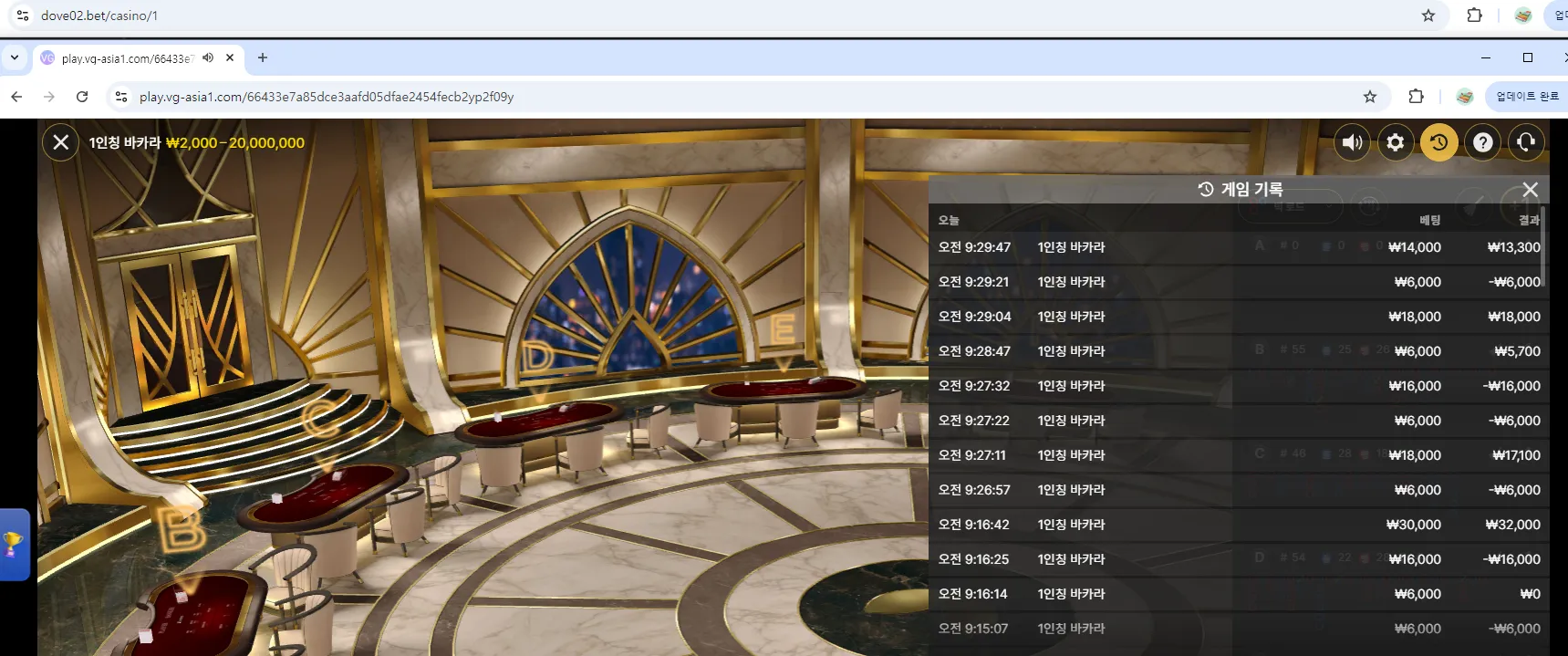The width and height of the screenshot is (1568, 656).
Task: Open the game settings gear icon
Action: pos(1396,142)
